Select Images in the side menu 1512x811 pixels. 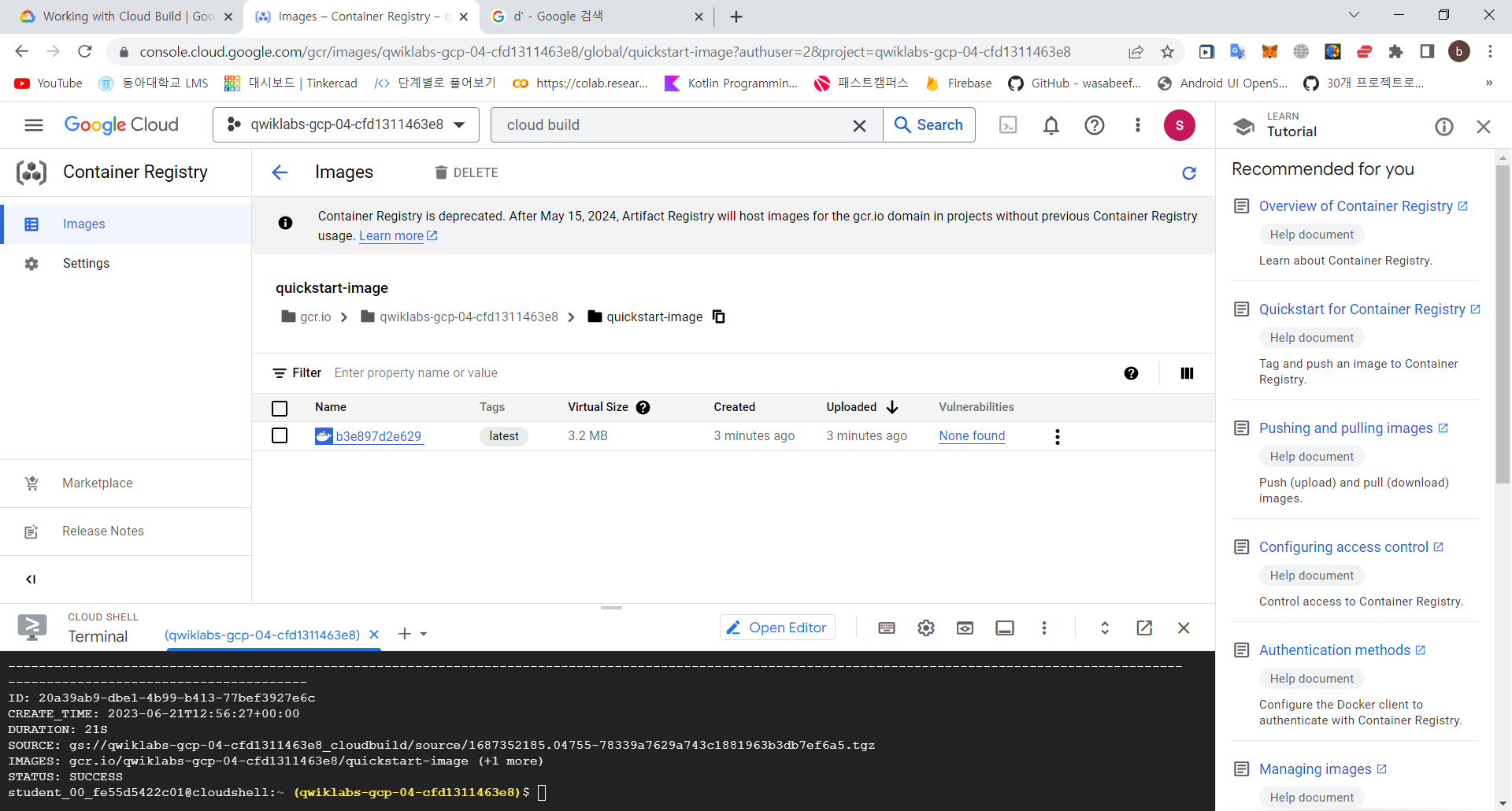pyautogui.click(x=126, y=224)
